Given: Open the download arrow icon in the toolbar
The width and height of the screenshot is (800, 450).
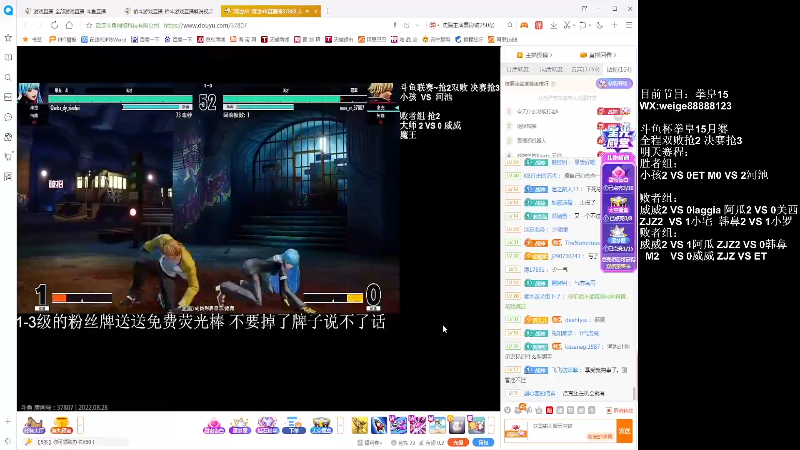Looking at the screenshot, I should tap(554, 25).
